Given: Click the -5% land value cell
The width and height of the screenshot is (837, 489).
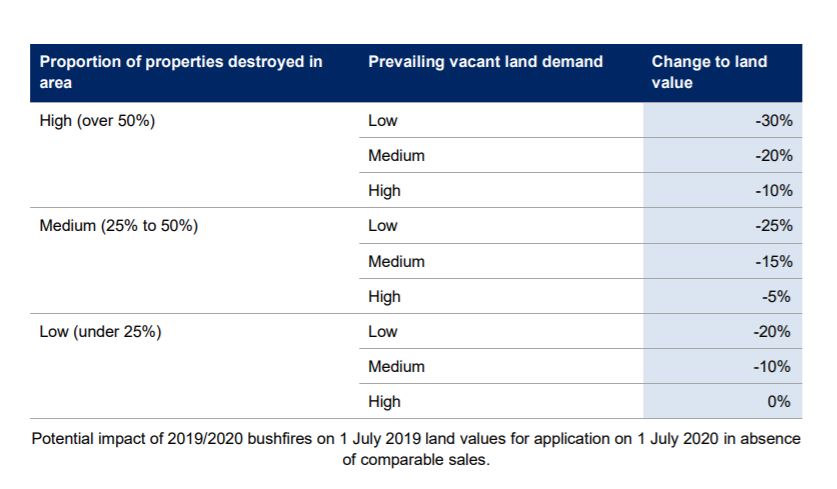Looking at the screenshot, I should [776, 296].
